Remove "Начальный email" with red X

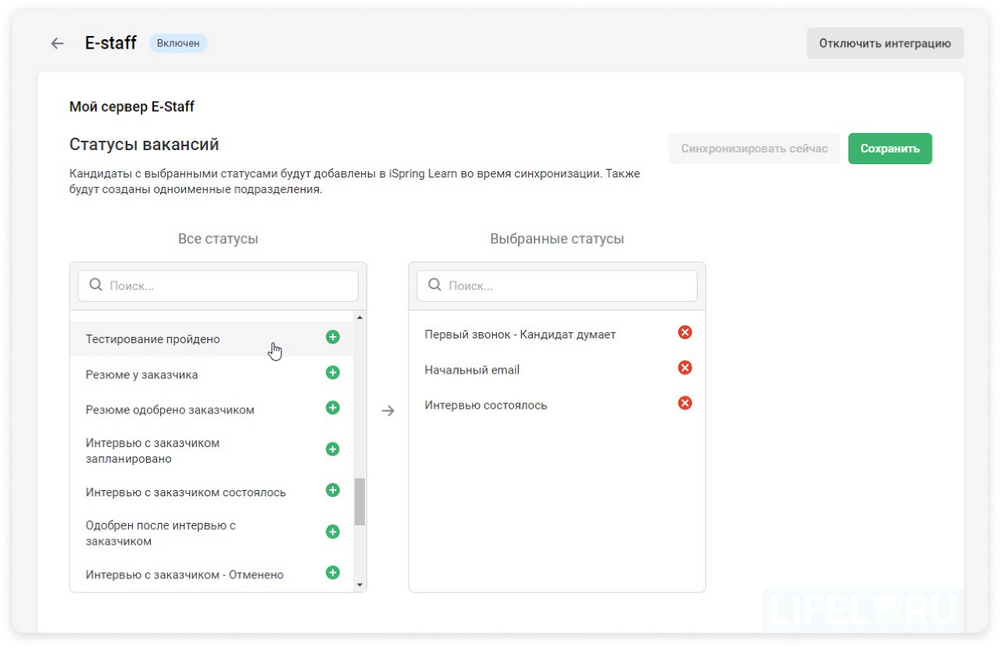[684, 367]
